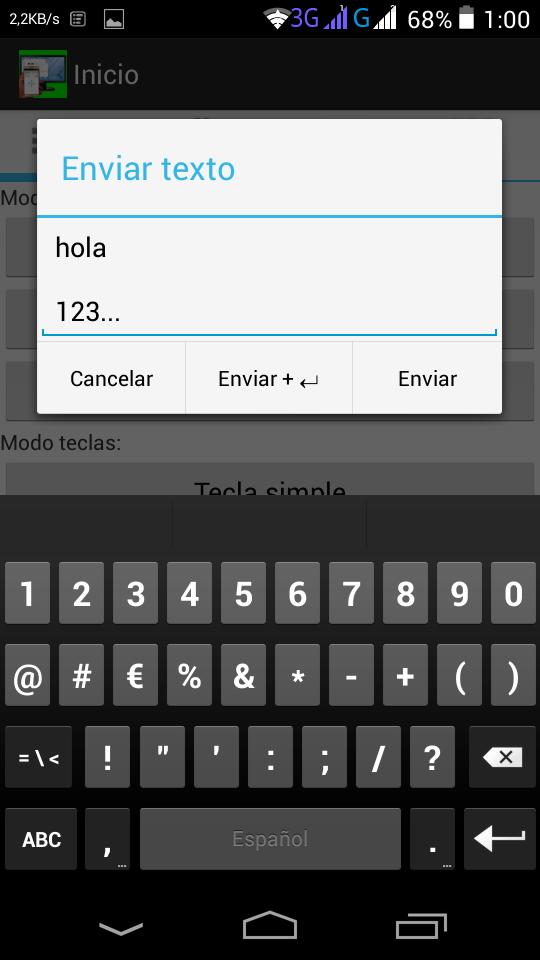The height and width of the screenshot is (960, 540).
Task: Switch keyboard to ABC letters
Action: pyautogui.click(x=41, y=838)
